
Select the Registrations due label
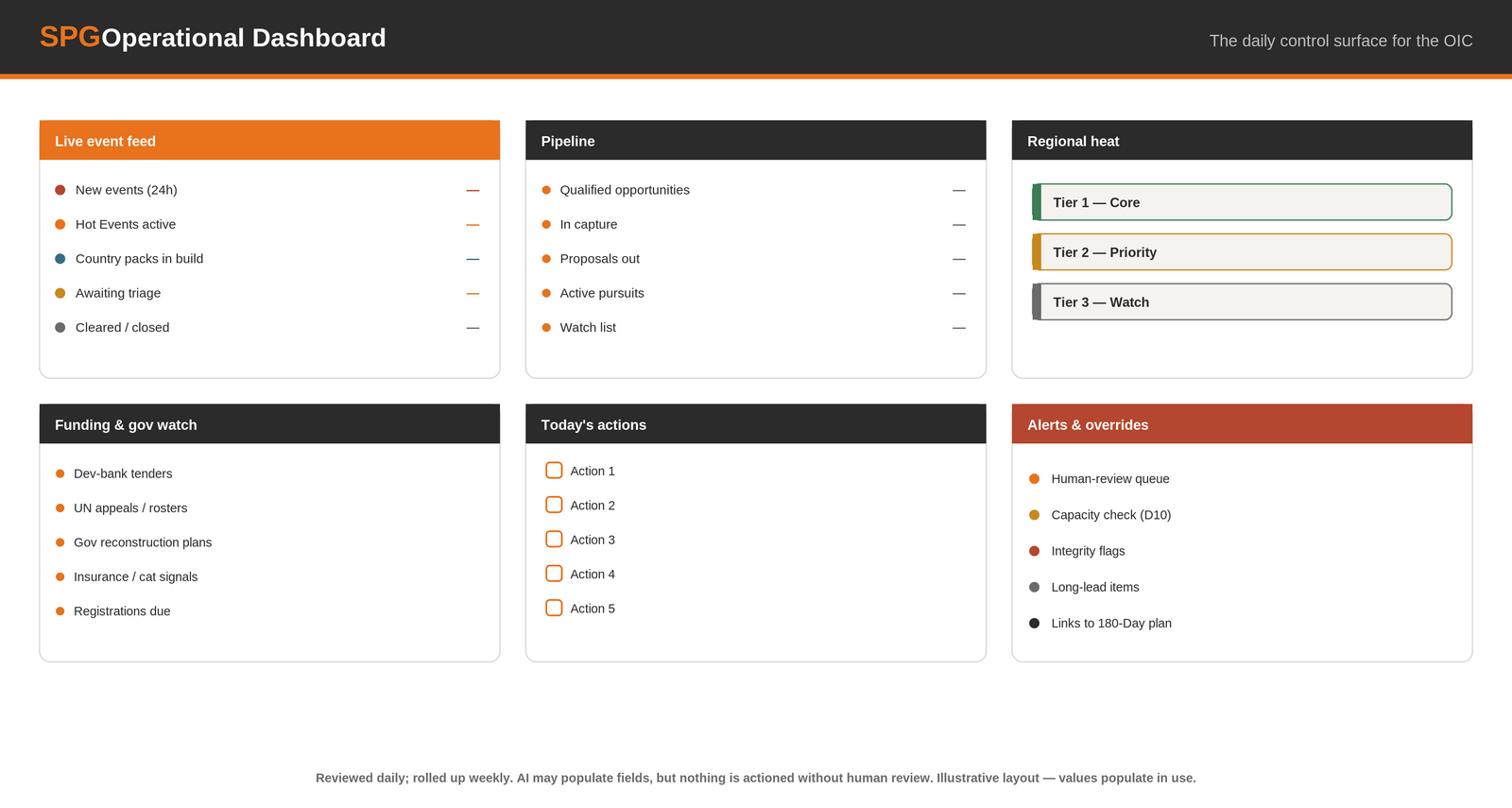[x=122, y=610]
